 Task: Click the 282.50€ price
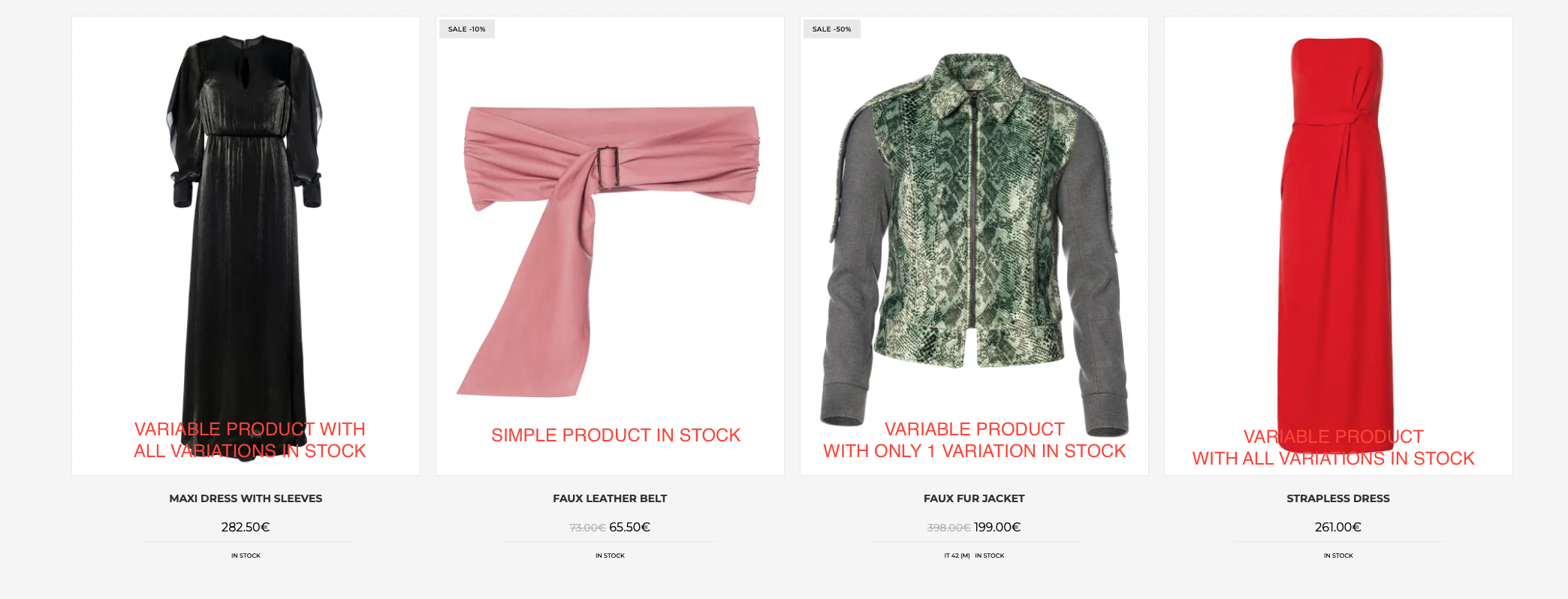click(x=246, y=527)
